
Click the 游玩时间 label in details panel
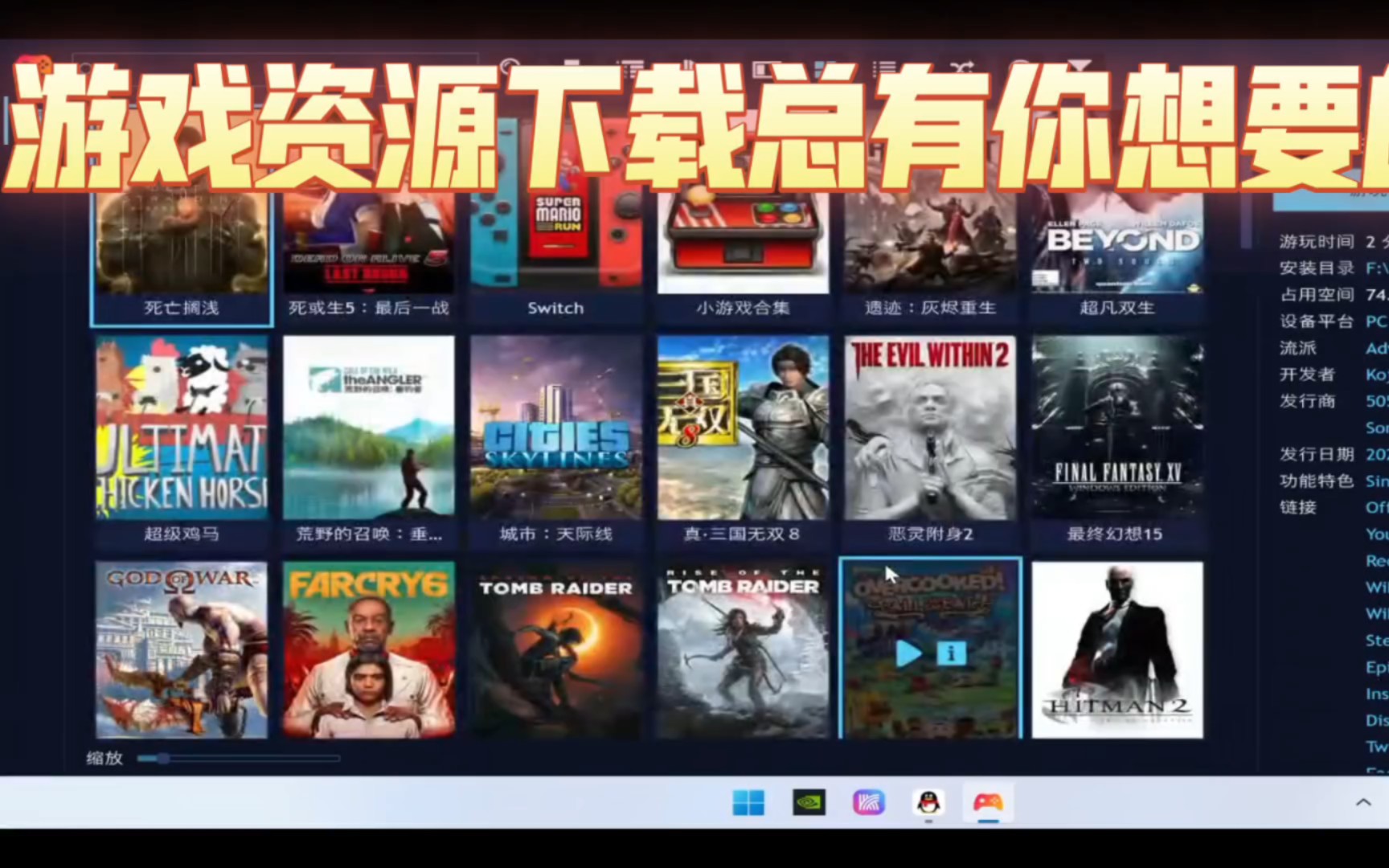coord(1317,241)
